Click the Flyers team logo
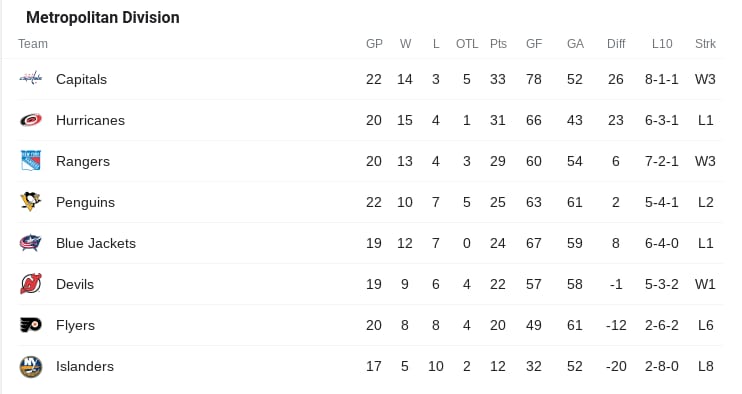The image size is (742, 394). coord(31,325)
